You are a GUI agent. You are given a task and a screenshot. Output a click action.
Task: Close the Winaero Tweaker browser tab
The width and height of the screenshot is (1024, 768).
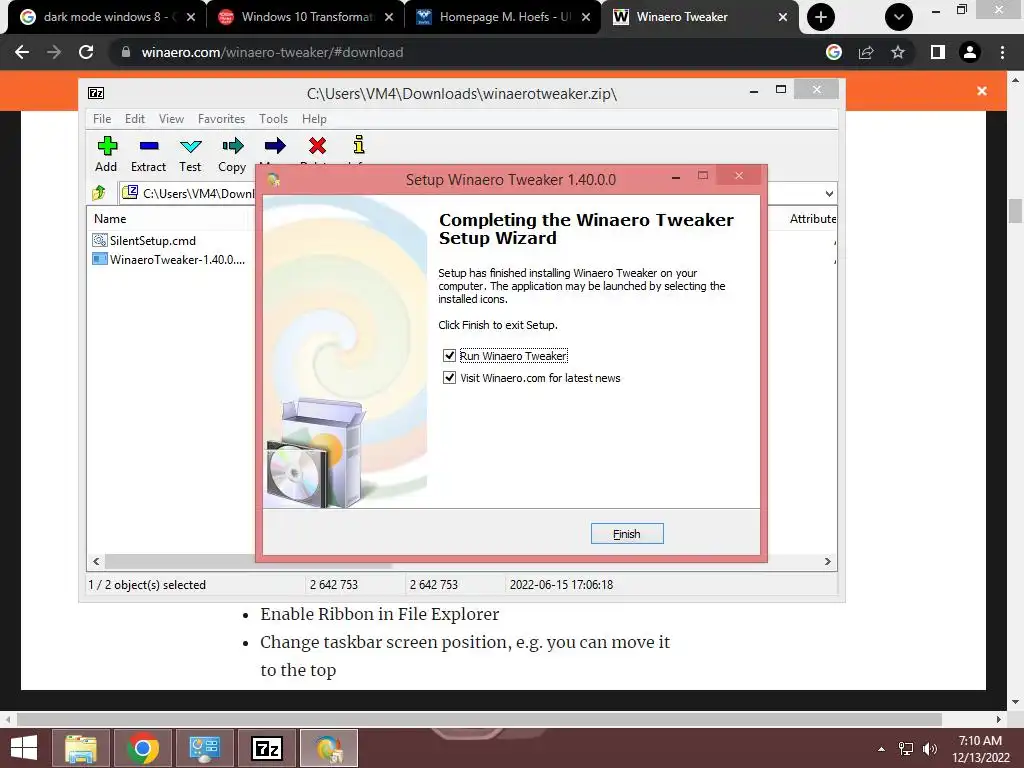point(782,17)
